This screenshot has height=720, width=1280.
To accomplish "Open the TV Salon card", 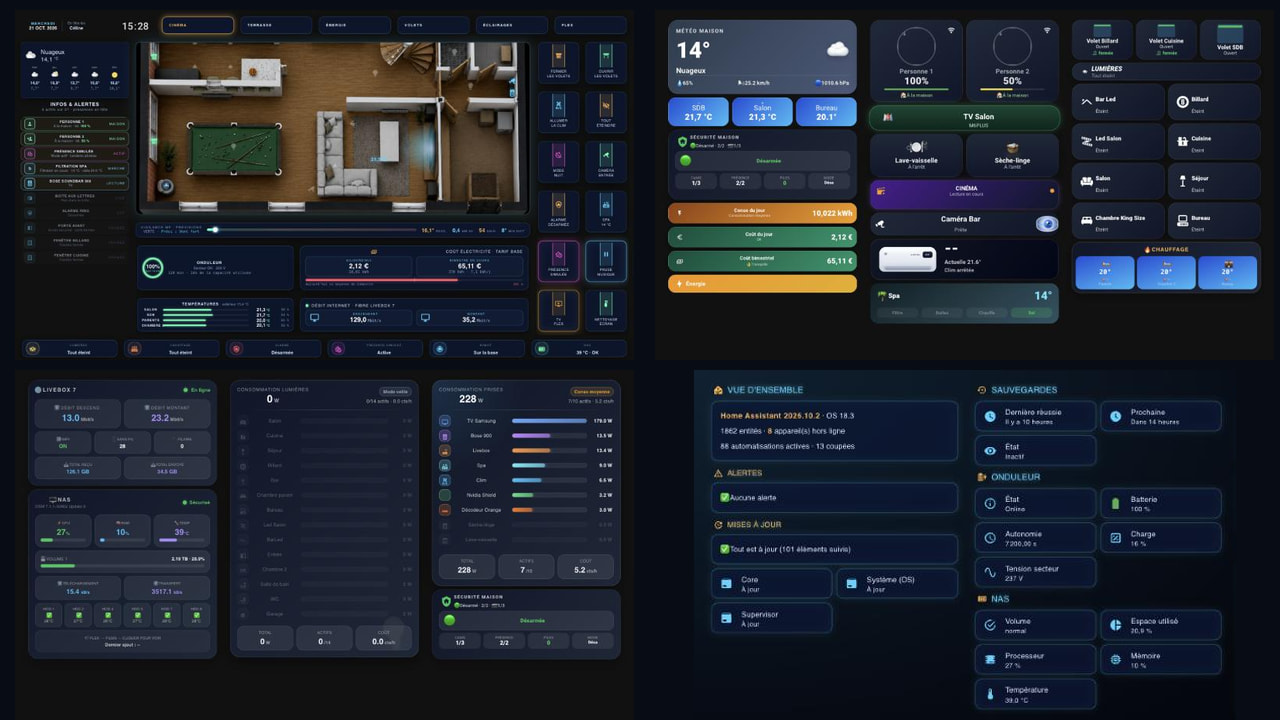I will (x=965, y=119).
